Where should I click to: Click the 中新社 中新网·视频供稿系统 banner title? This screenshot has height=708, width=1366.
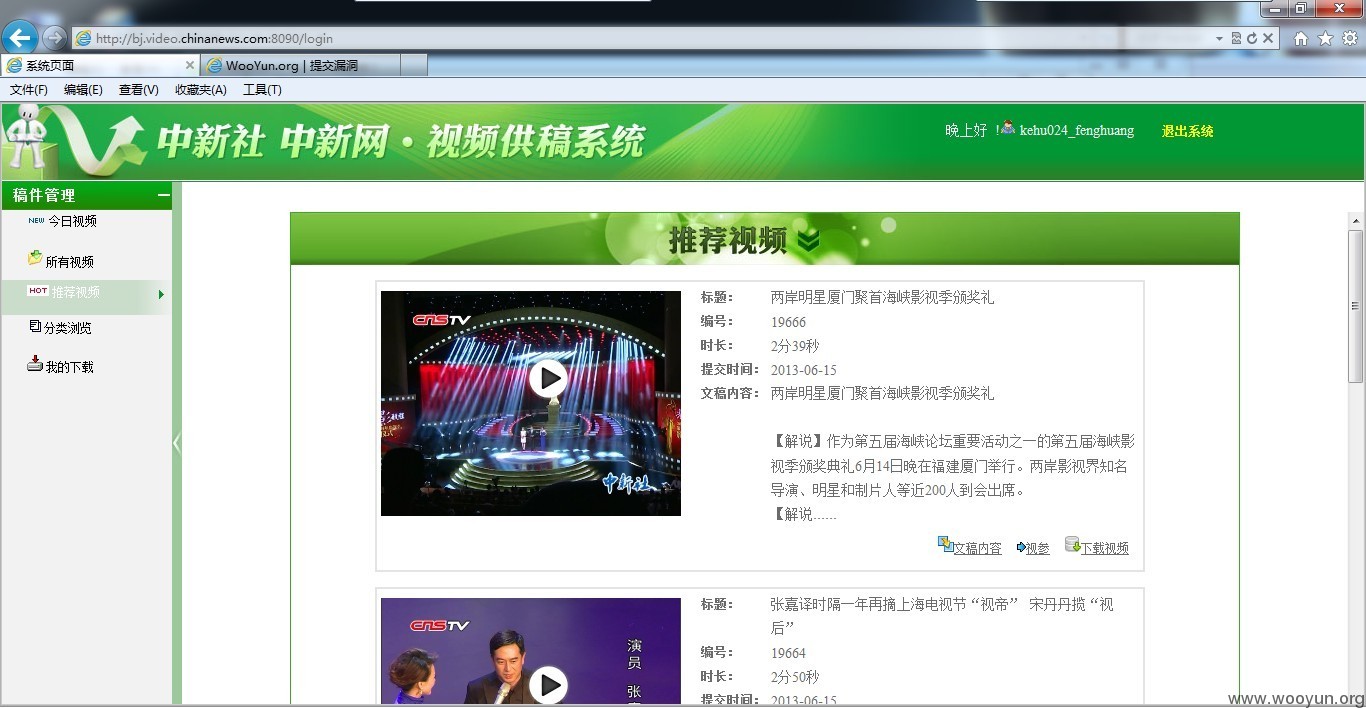(x=400, y=142)
